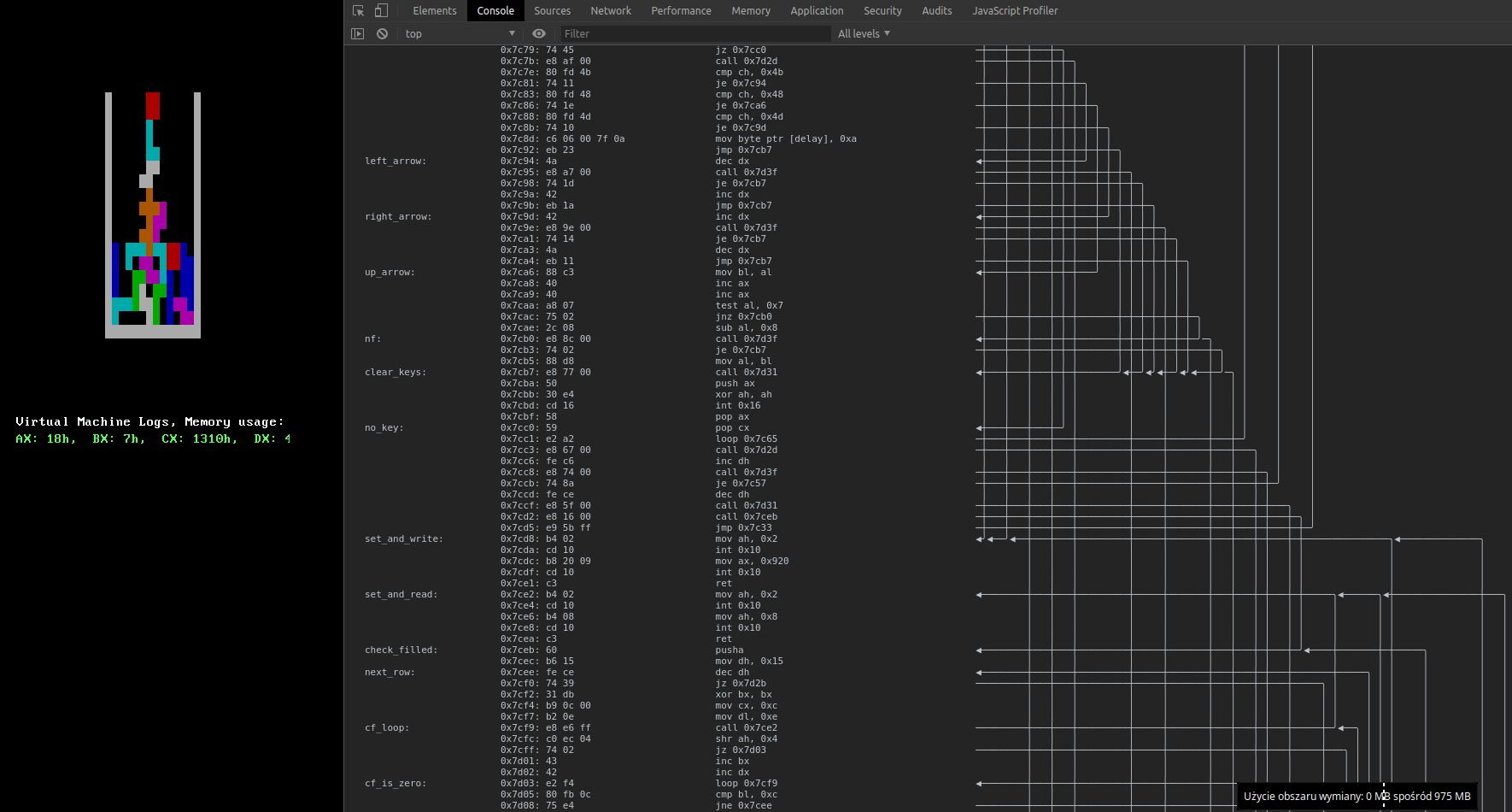Focus the console Filter input field

point(695,34)
